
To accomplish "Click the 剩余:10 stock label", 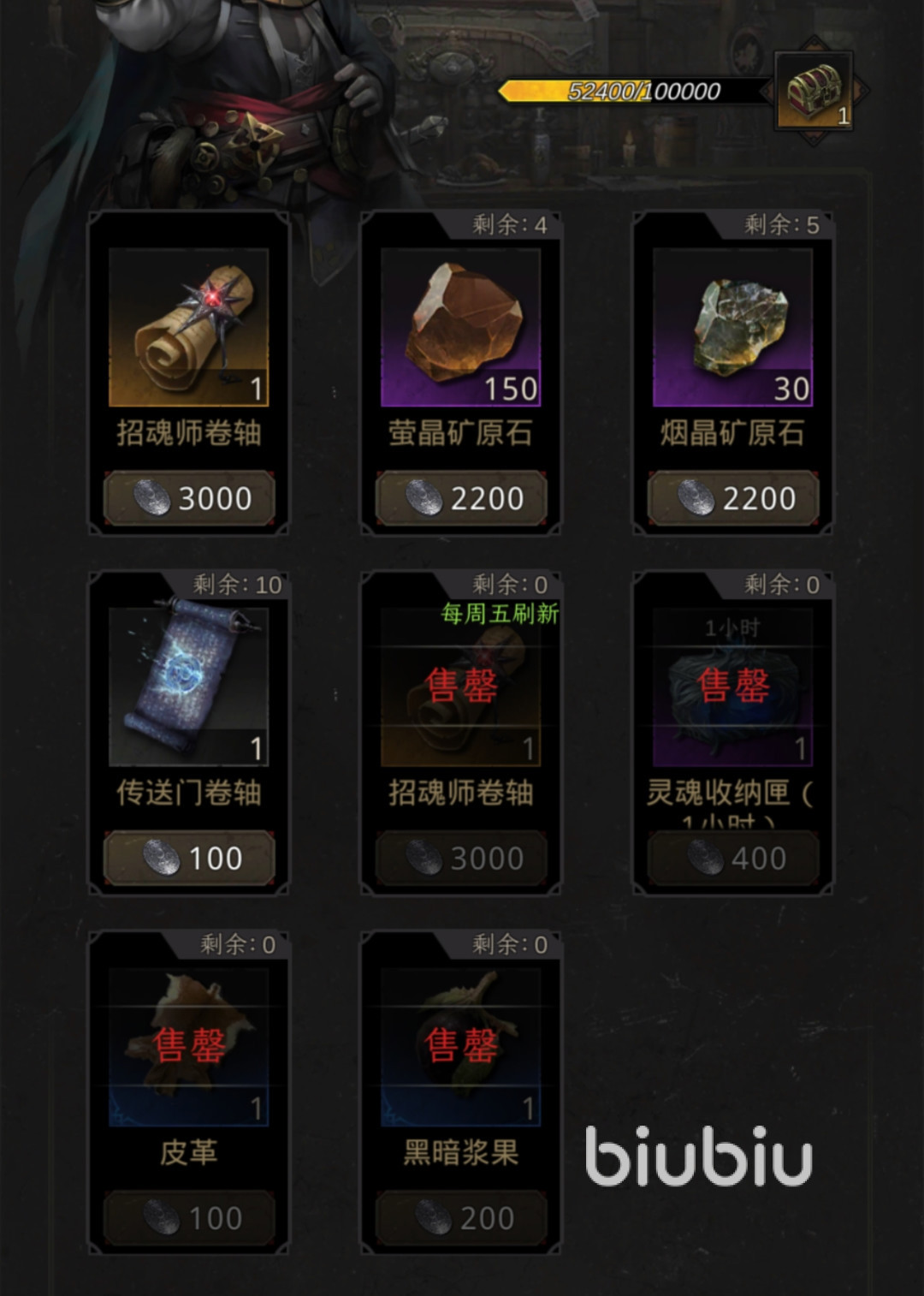I will (x=237, y=585).
